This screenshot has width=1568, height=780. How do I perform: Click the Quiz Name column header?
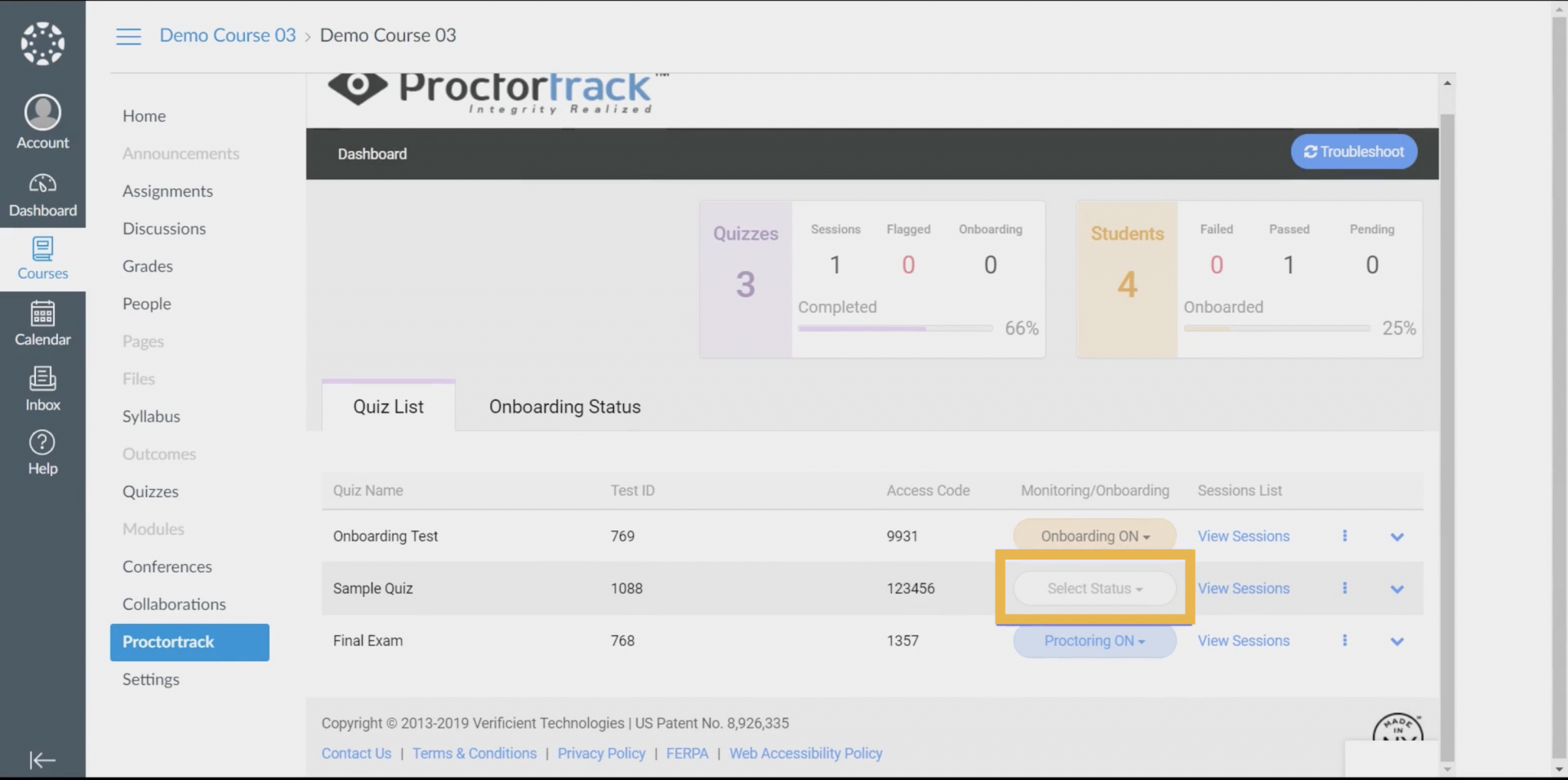coord(367,490)
